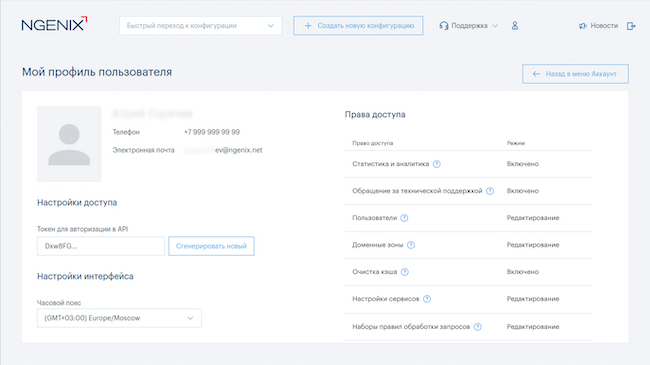The width and height of the screenshot is (650, 365).
Task: Click help icon next to Обращение за технической поддержкой
Action: (490, 191)
